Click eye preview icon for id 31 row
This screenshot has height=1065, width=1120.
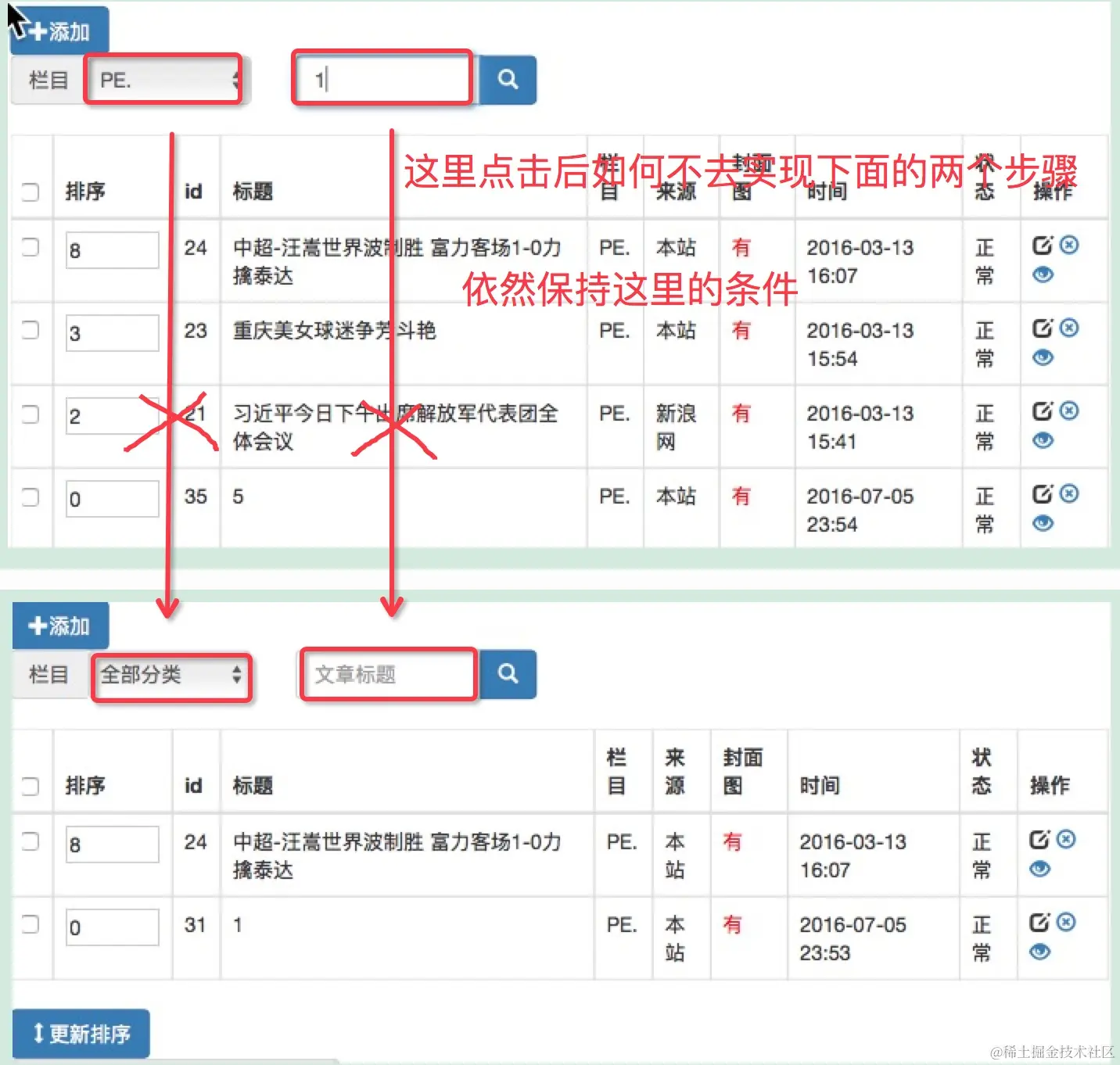click(x=1039, y=952)
